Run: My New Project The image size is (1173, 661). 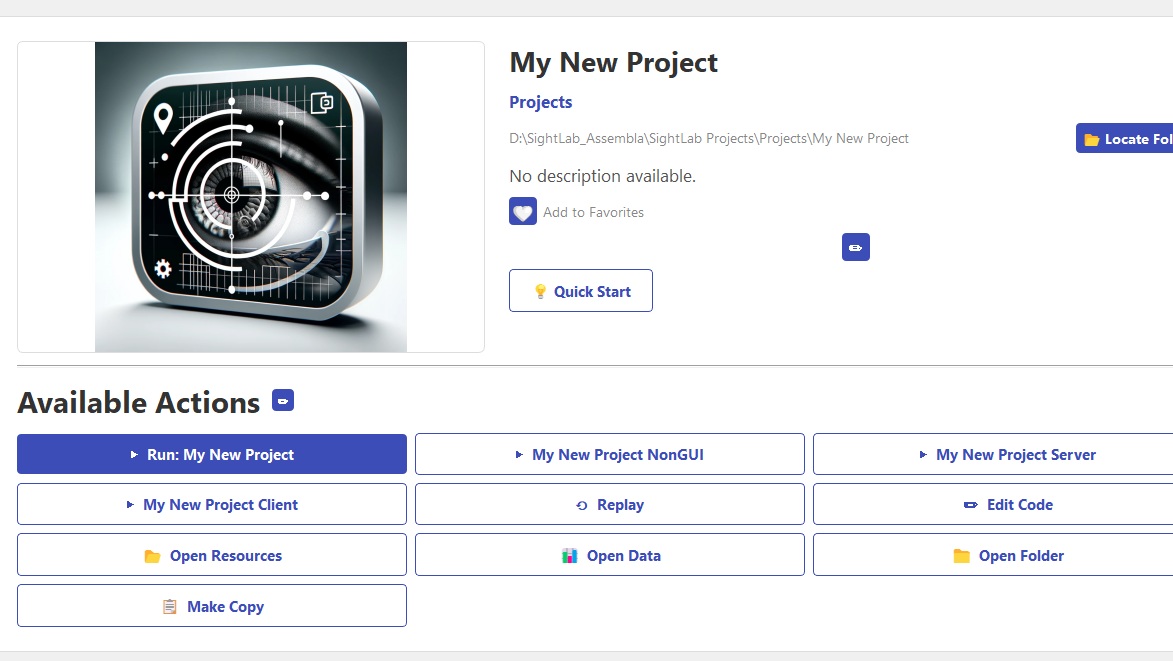tap(212, 454)
